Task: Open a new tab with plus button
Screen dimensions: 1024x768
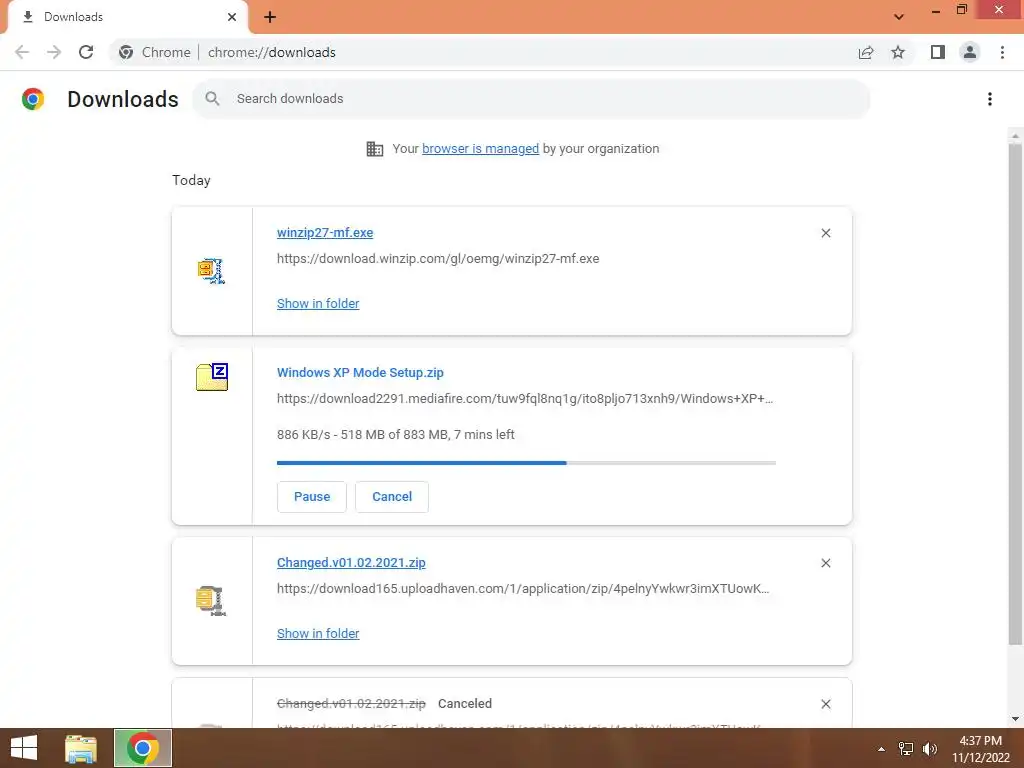Action: (x=270, y=17)
